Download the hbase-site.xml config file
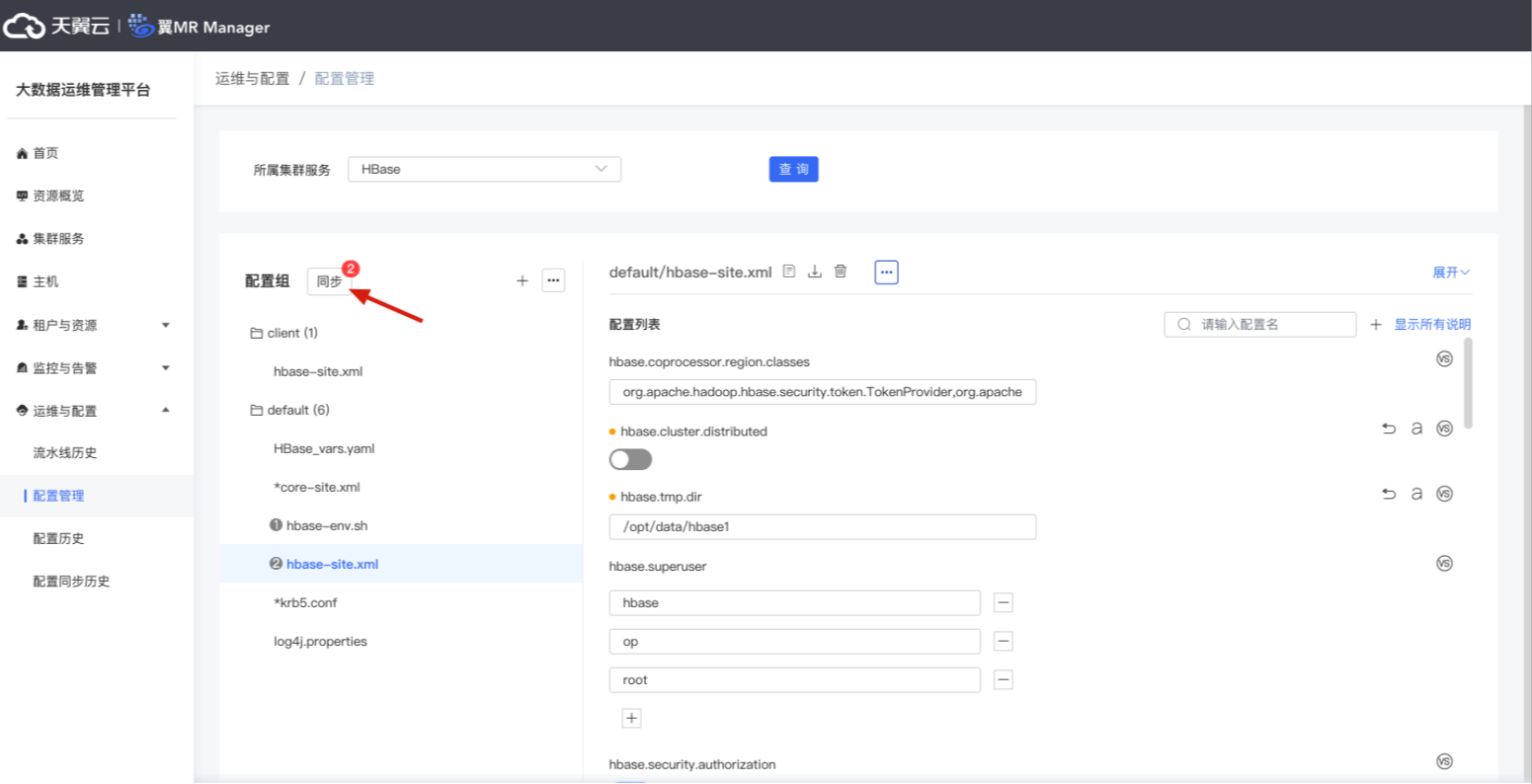The image size is (1532, 784). tap(815, 272)
